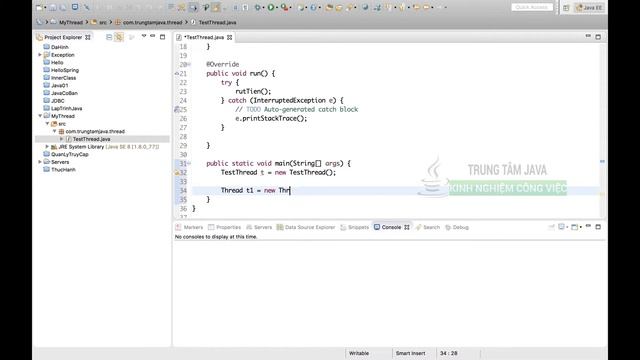
Task: Expand the JRE System Library node
Action: tap(47, 147)
